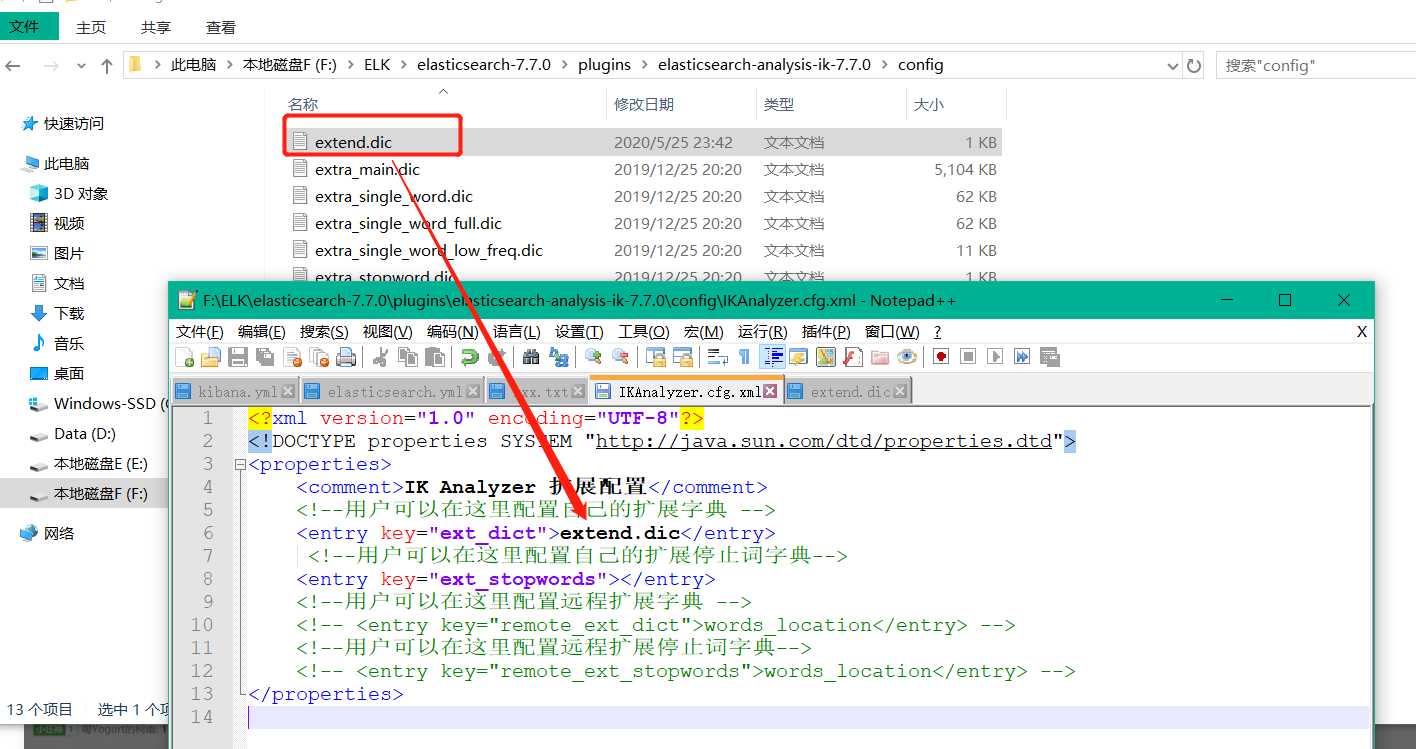This screenshot has width=1416, height=749.
Task: Switch to the kibana.yml tab
Action: (235, 392)
